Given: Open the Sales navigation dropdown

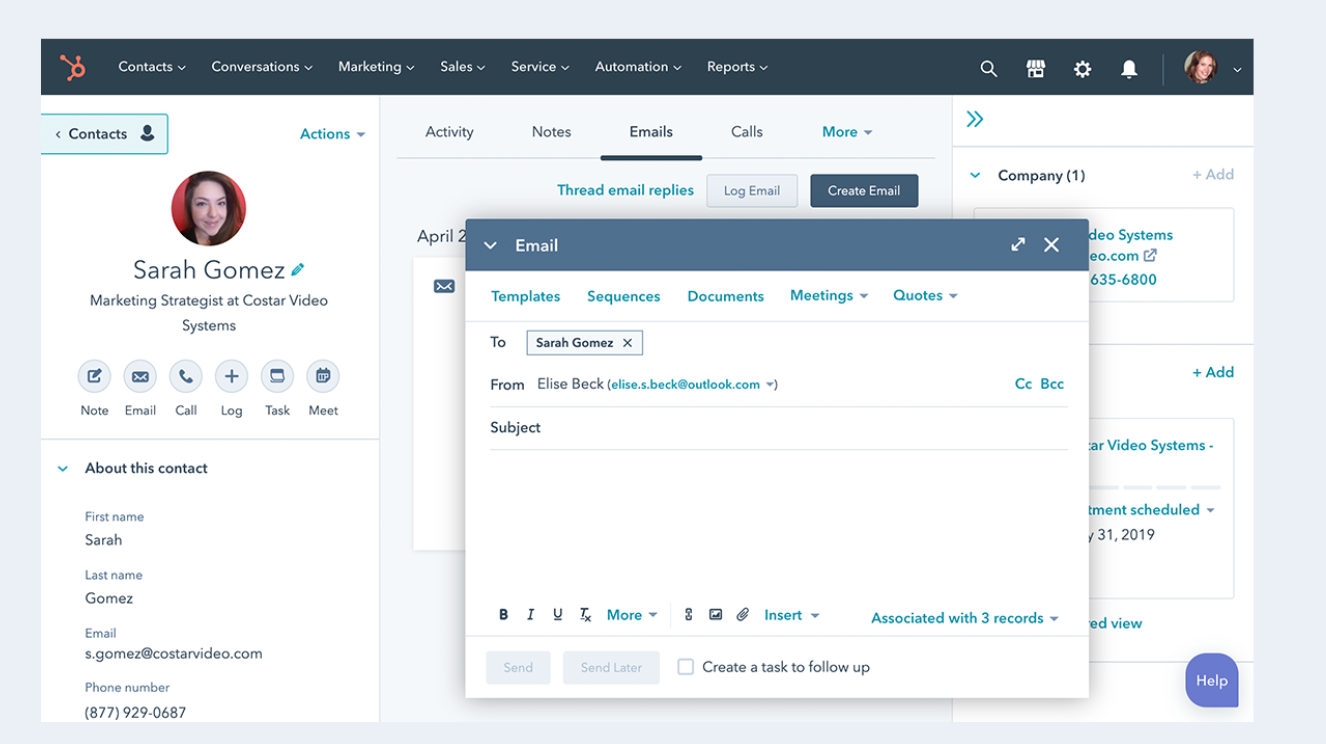Looking at the screenshot, I should (x=463, y=67).
